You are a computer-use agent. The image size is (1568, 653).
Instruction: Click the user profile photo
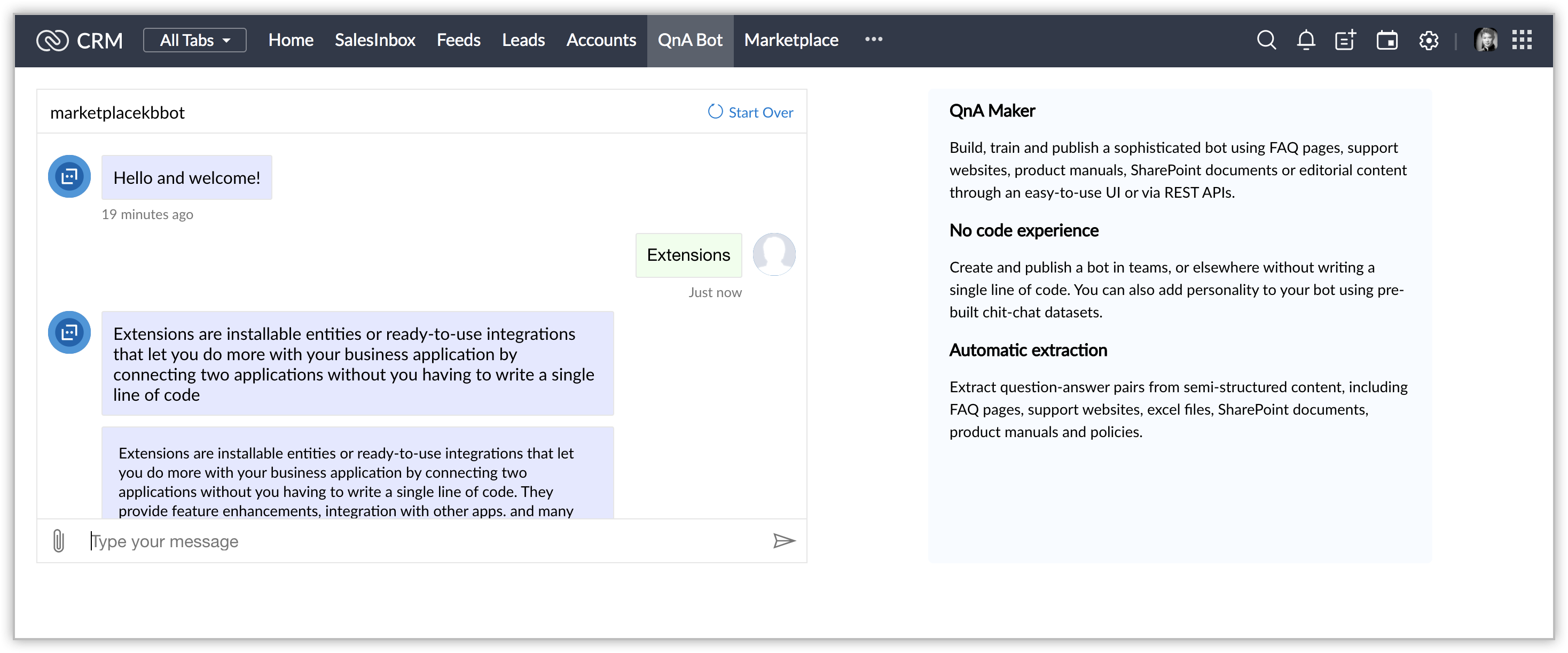[x=1485, y=40]
